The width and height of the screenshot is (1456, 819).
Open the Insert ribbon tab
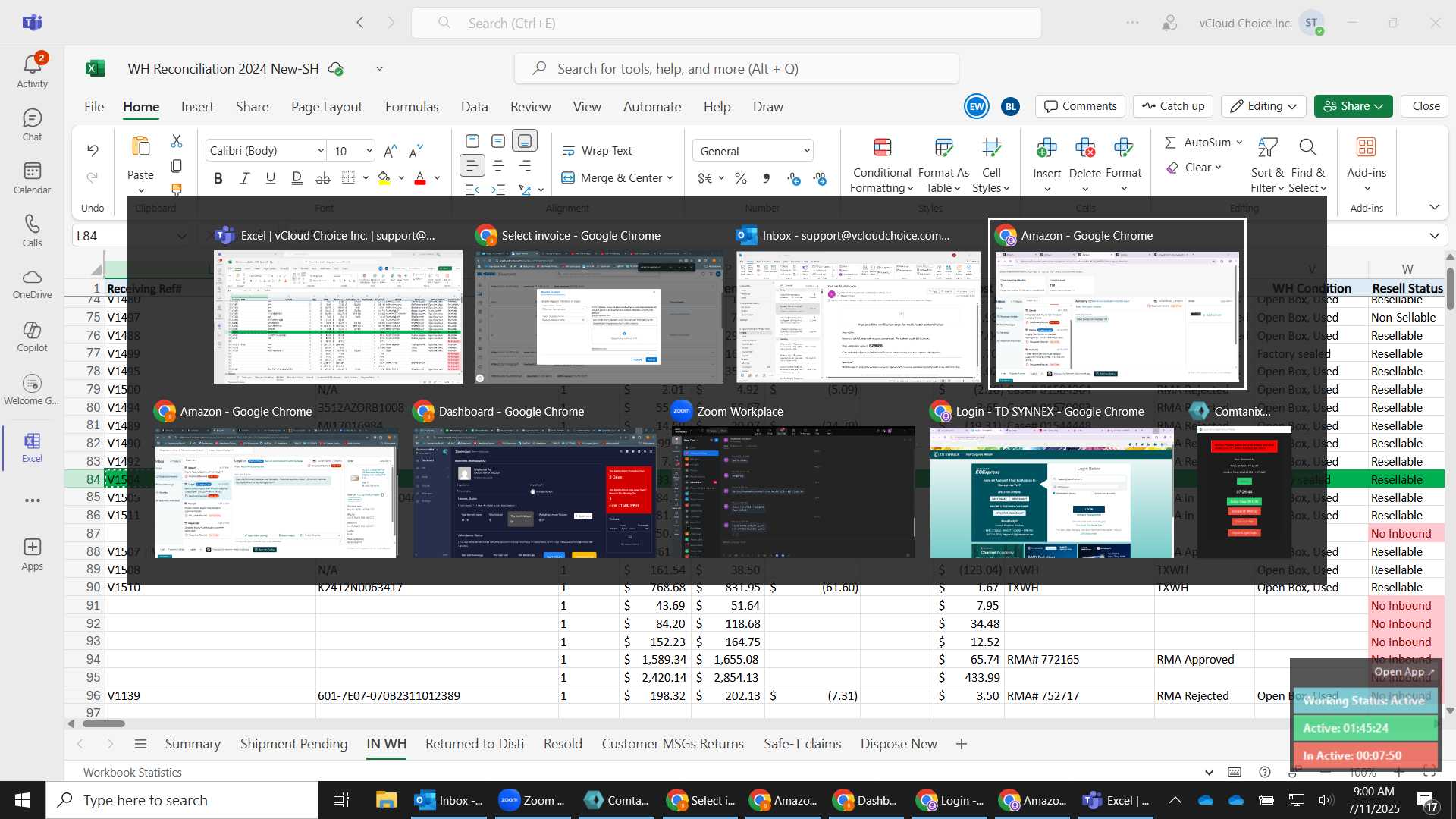tap(197, 107)
